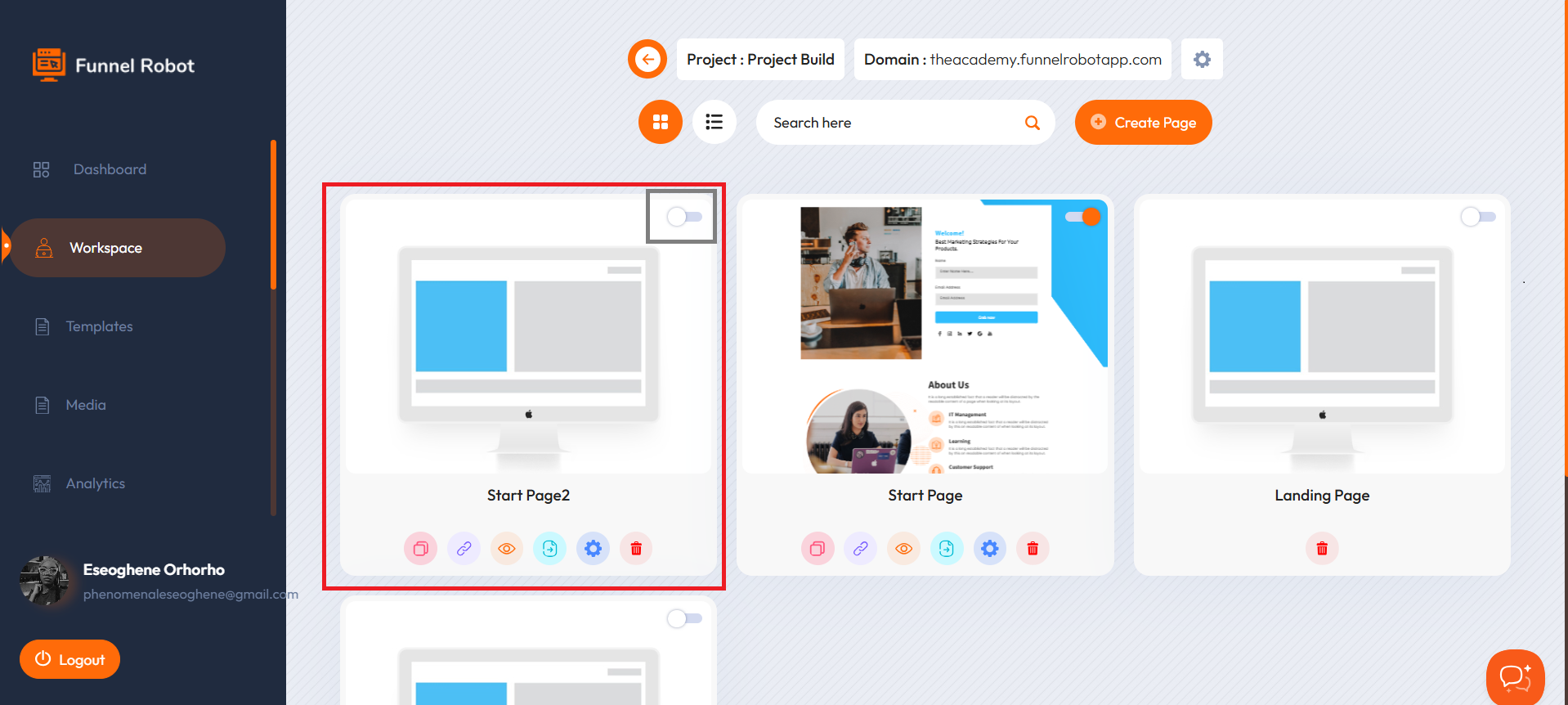Switch to grid view

(x=661, y=122)
